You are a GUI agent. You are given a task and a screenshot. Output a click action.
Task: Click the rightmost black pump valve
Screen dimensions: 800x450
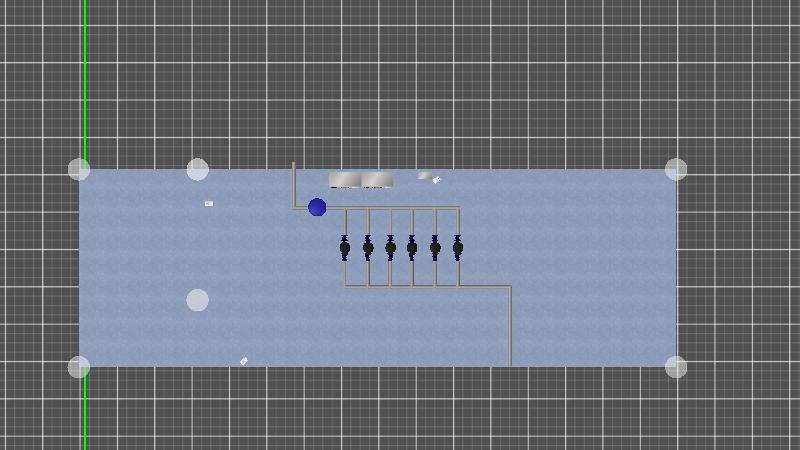(458, 247)
